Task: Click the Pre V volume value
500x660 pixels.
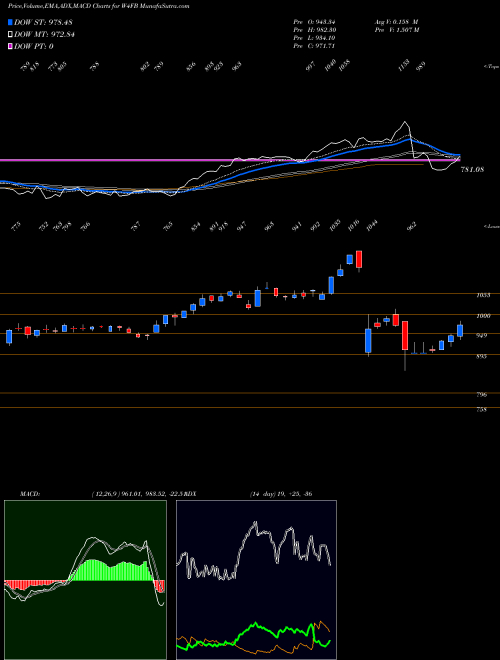Action: (x=408, y=30)
